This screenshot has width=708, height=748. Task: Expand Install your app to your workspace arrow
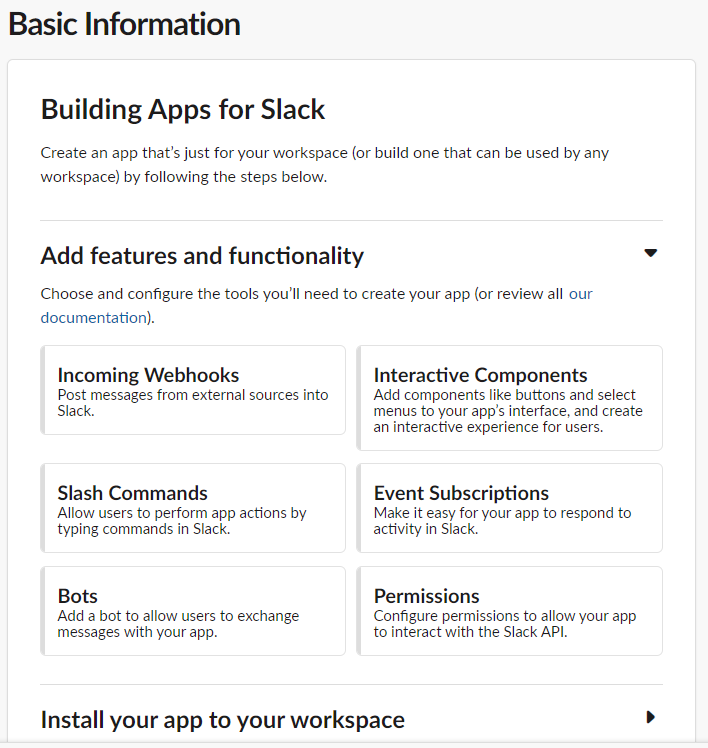pyautogui.click(x=650, y=717)
